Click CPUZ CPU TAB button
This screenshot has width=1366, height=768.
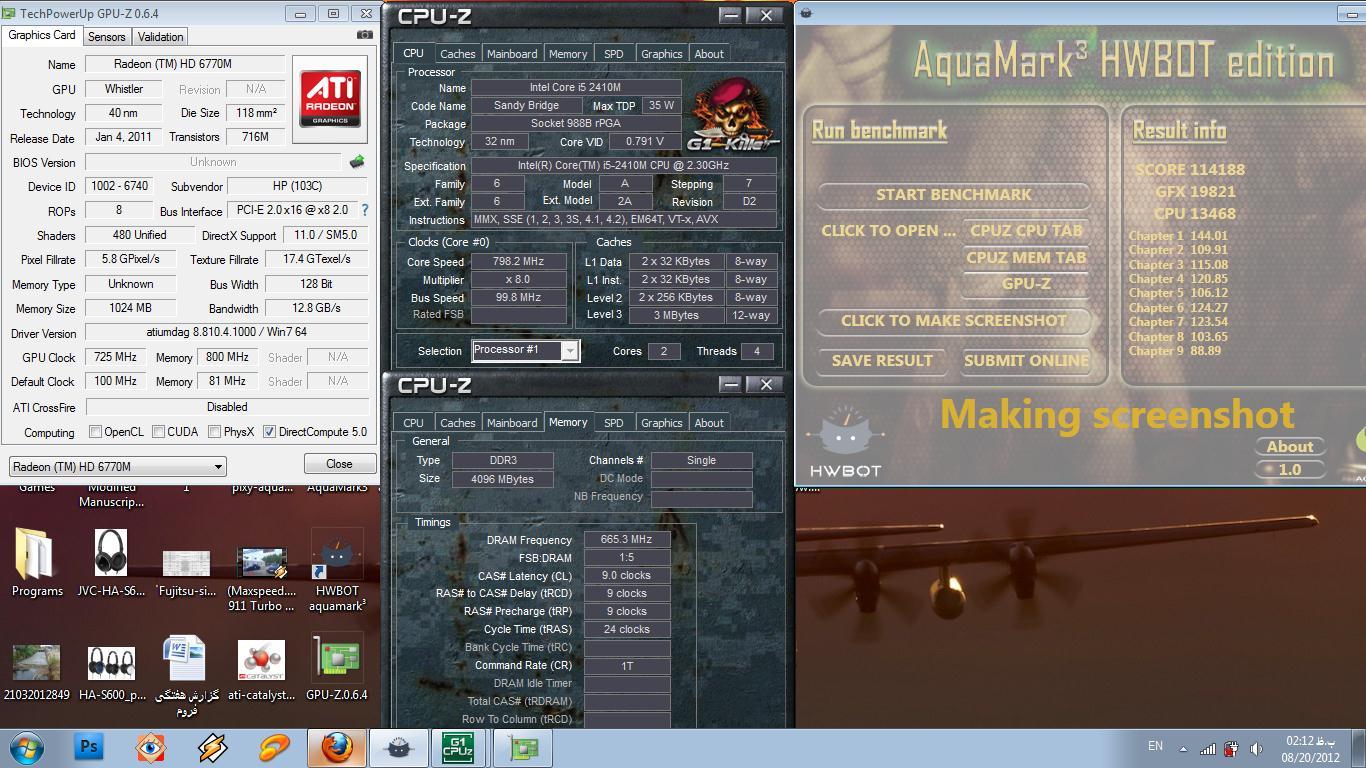(1026, 231)
